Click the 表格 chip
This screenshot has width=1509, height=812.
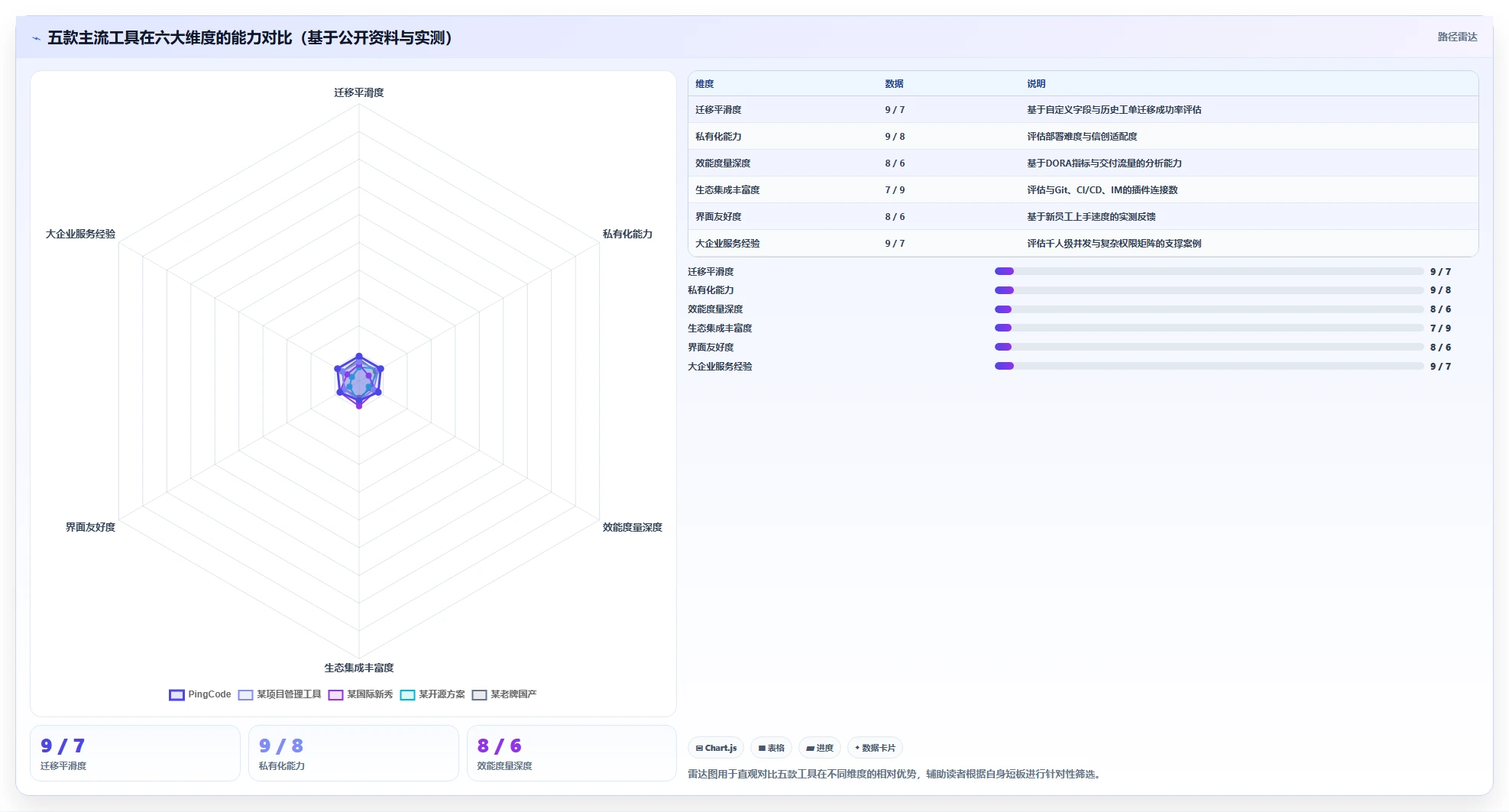click(x=771, y=748)
